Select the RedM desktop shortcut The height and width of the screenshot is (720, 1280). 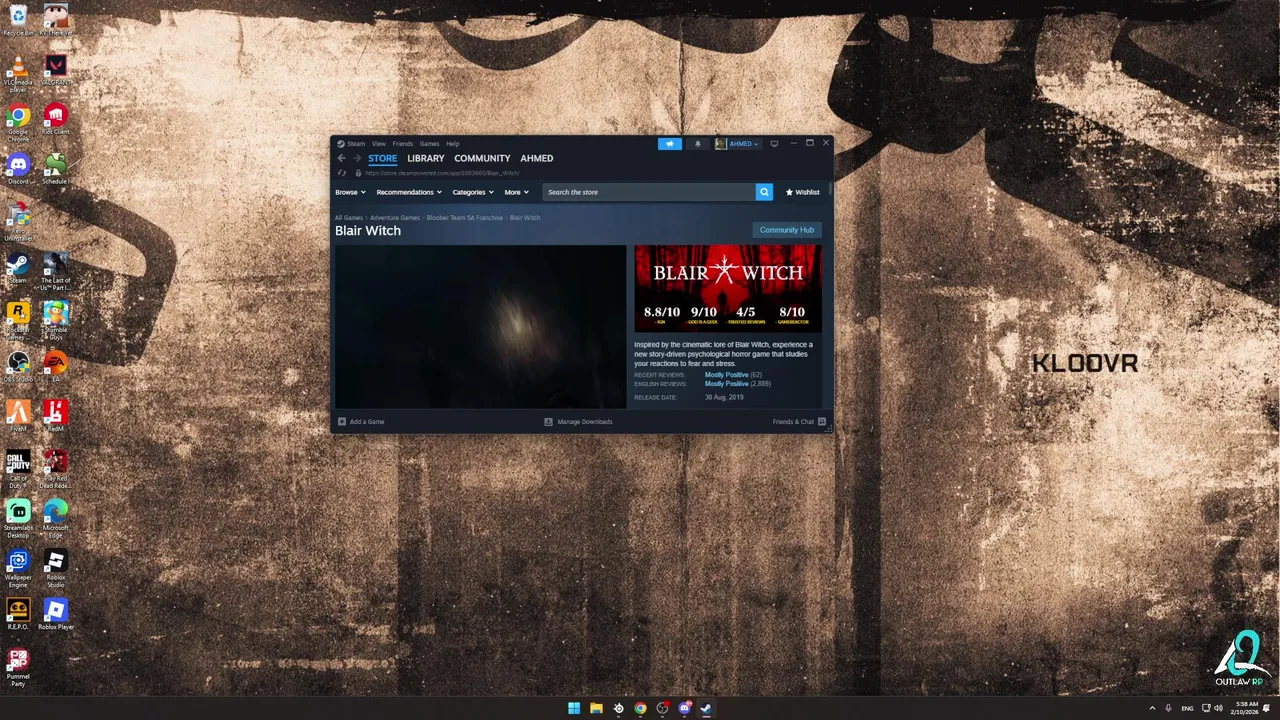coord(56,415)
